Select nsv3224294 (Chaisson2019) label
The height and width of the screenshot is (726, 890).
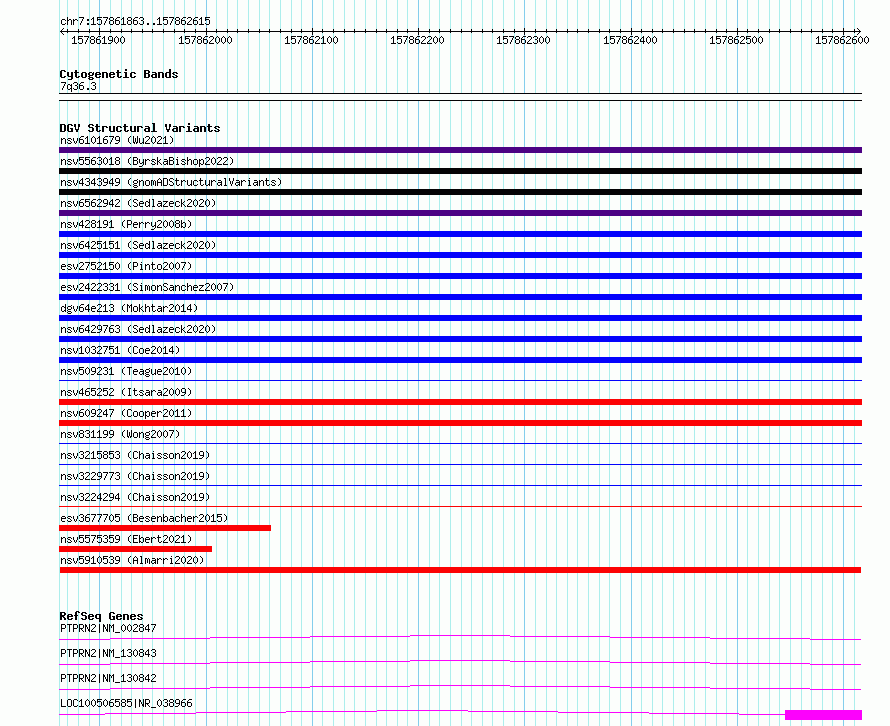[135, 497]
